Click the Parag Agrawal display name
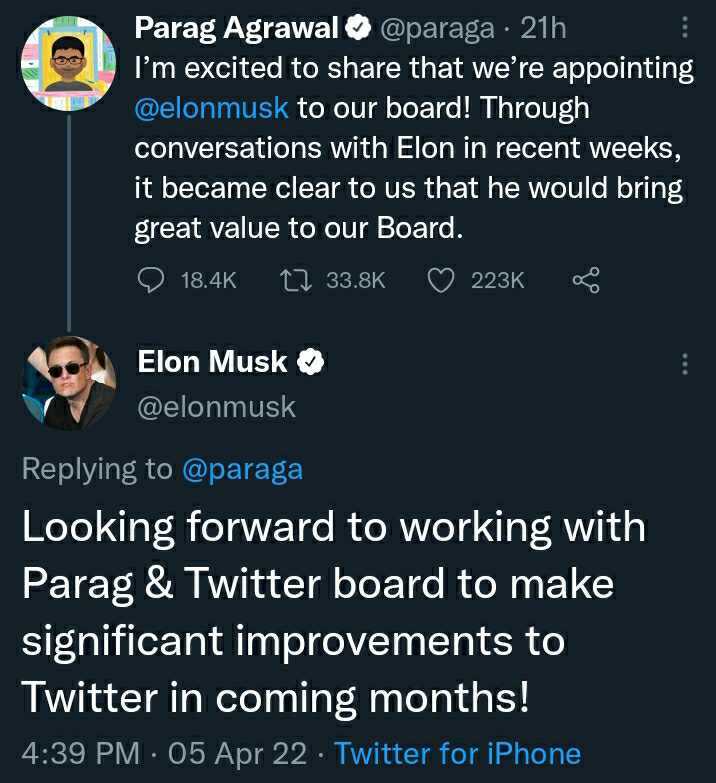 click(236, 29)
